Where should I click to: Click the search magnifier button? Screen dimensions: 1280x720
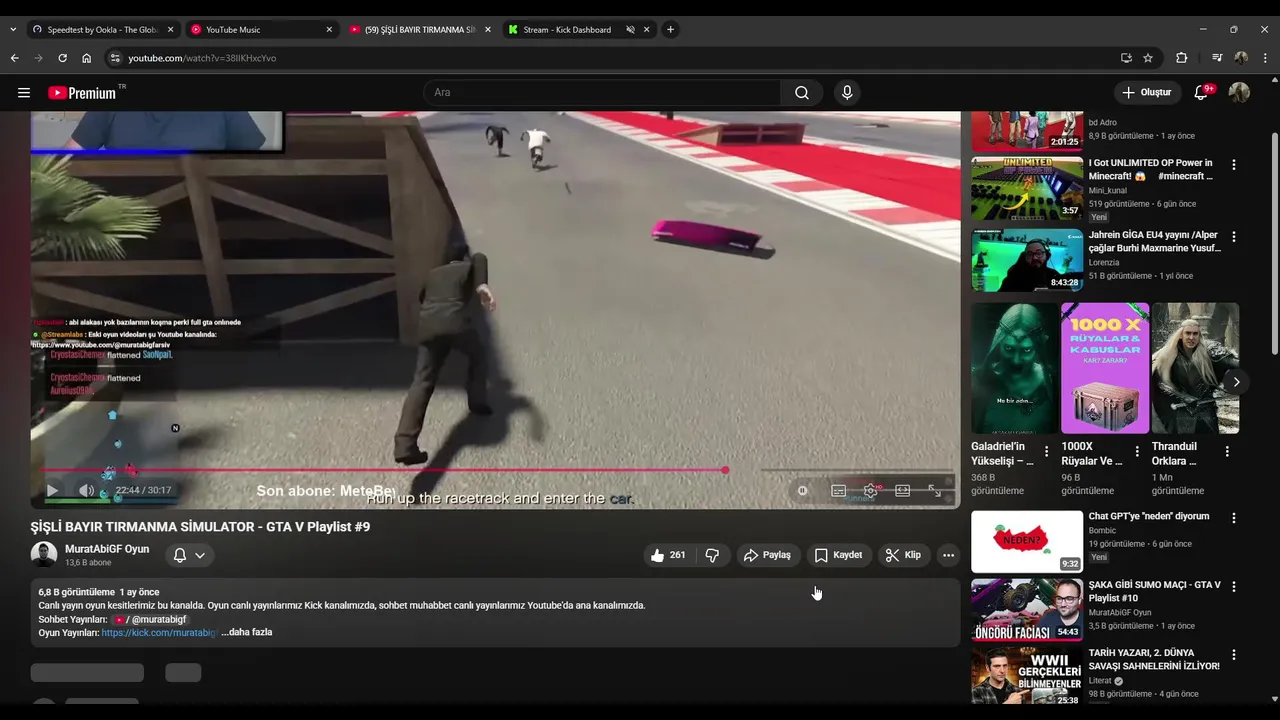(x=802, y=93)
